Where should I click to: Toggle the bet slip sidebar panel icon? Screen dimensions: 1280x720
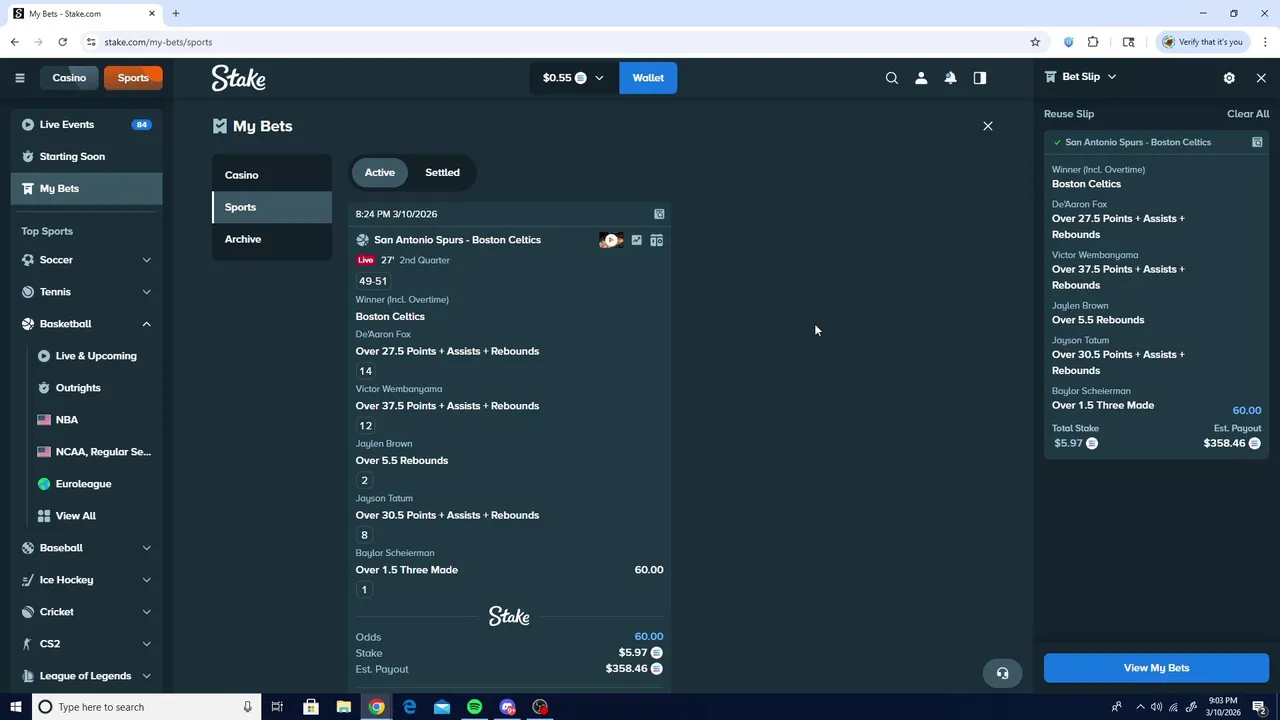[980, 78]
